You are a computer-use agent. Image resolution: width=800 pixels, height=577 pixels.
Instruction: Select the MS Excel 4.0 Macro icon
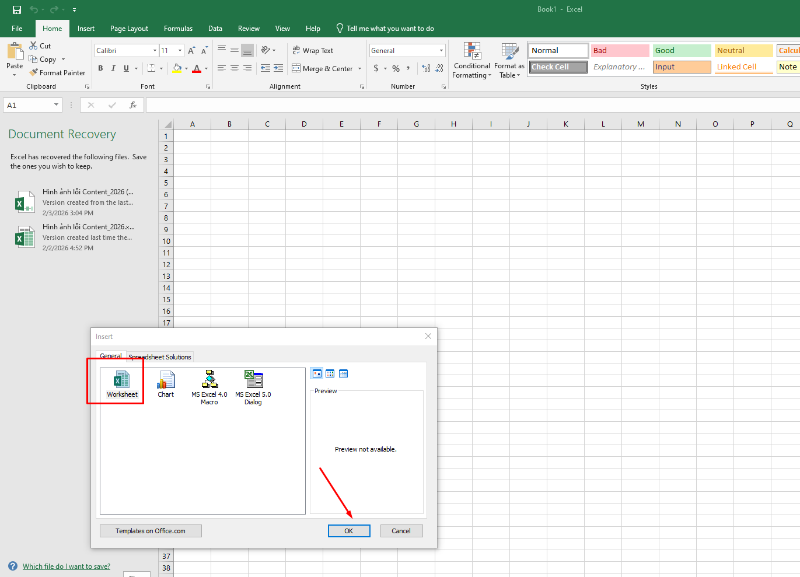click(x=209, y=380)
